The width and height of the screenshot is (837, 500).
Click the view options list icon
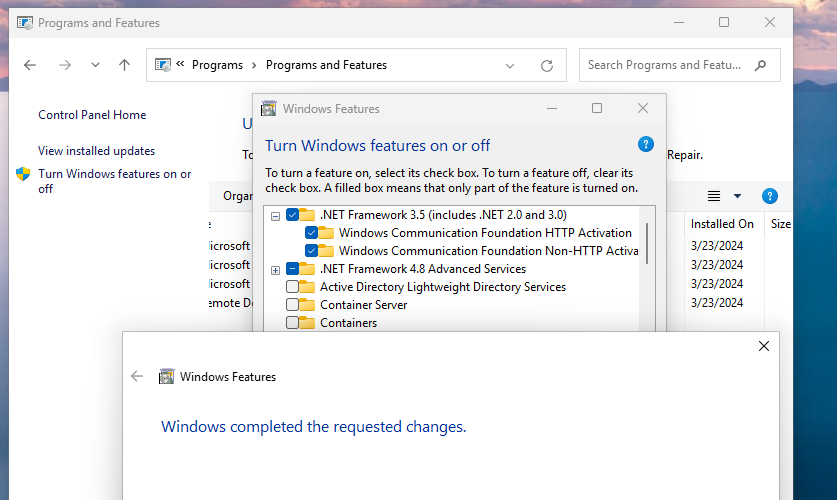(714, 196)
